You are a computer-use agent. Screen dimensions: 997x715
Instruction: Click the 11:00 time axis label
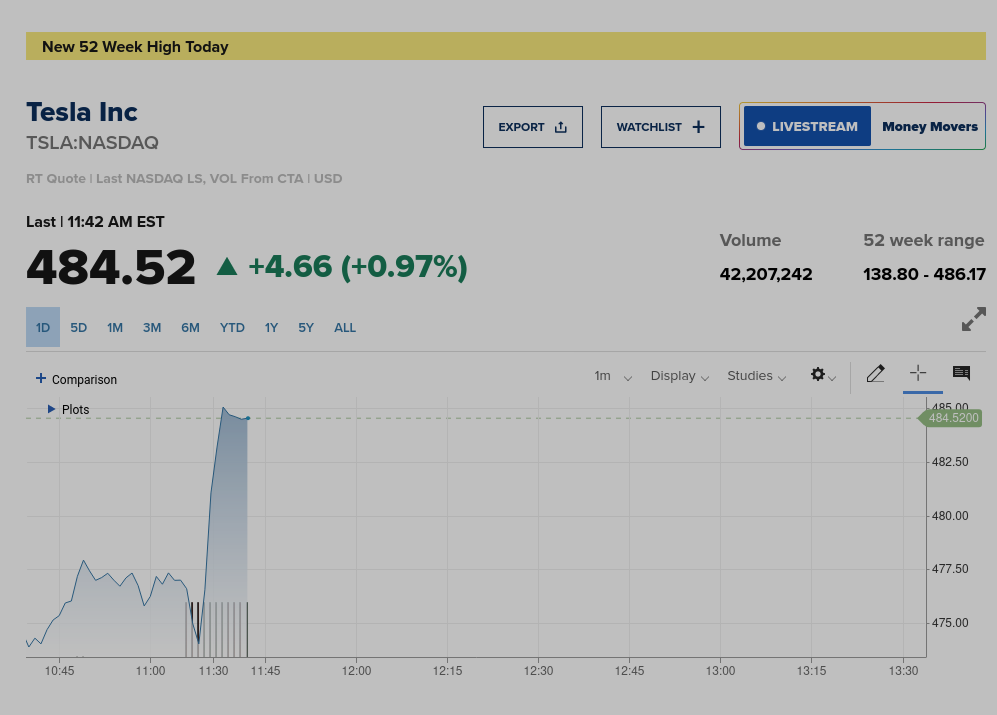point(150,671)
